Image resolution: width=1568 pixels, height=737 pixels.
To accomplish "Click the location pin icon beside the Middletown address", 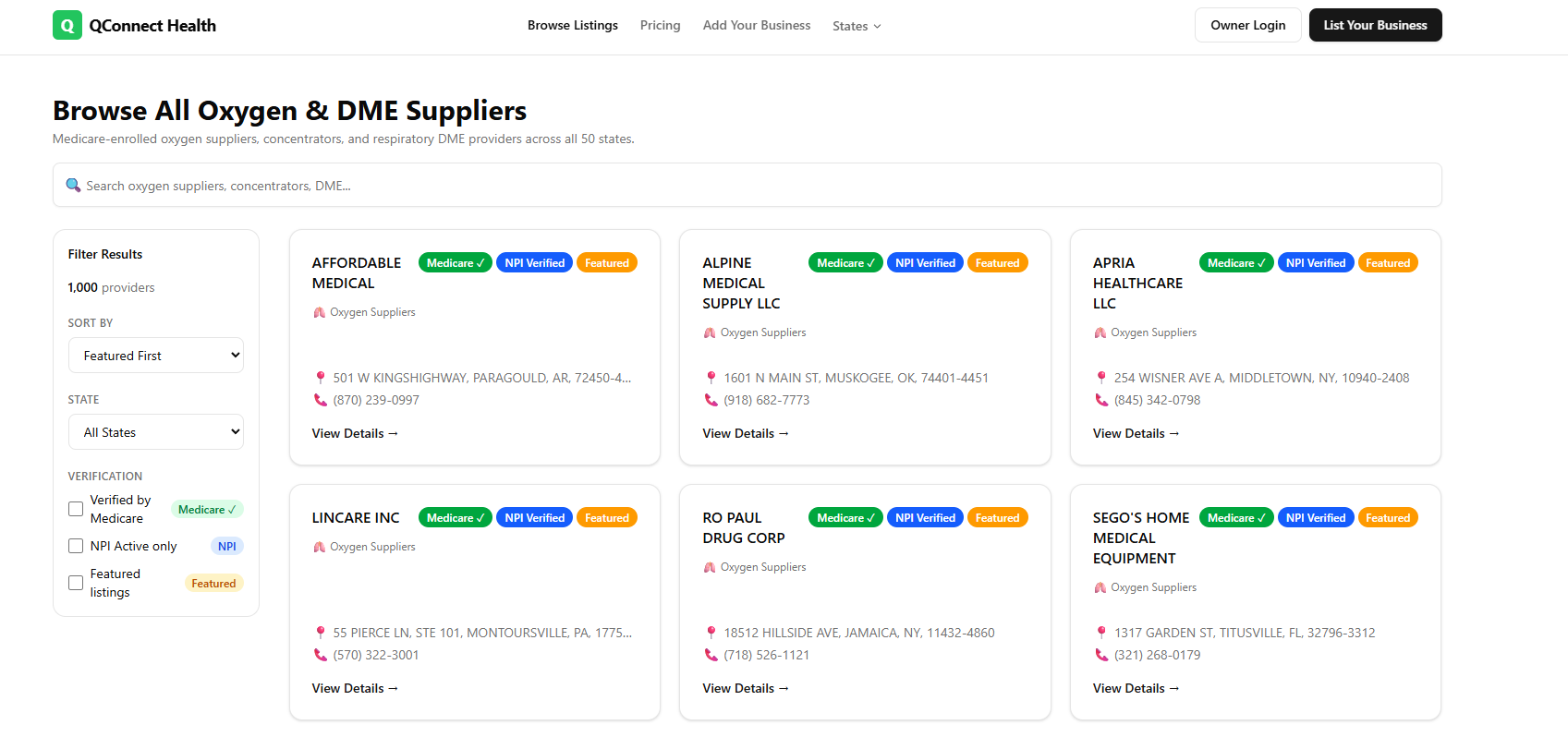I will [x=1100, y=378].
